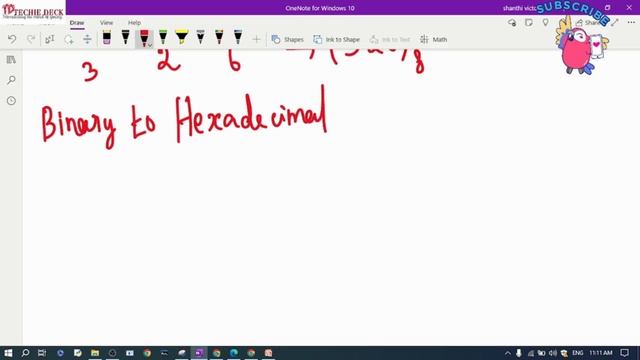Select the Eraser tool

(x=107, y=38)
